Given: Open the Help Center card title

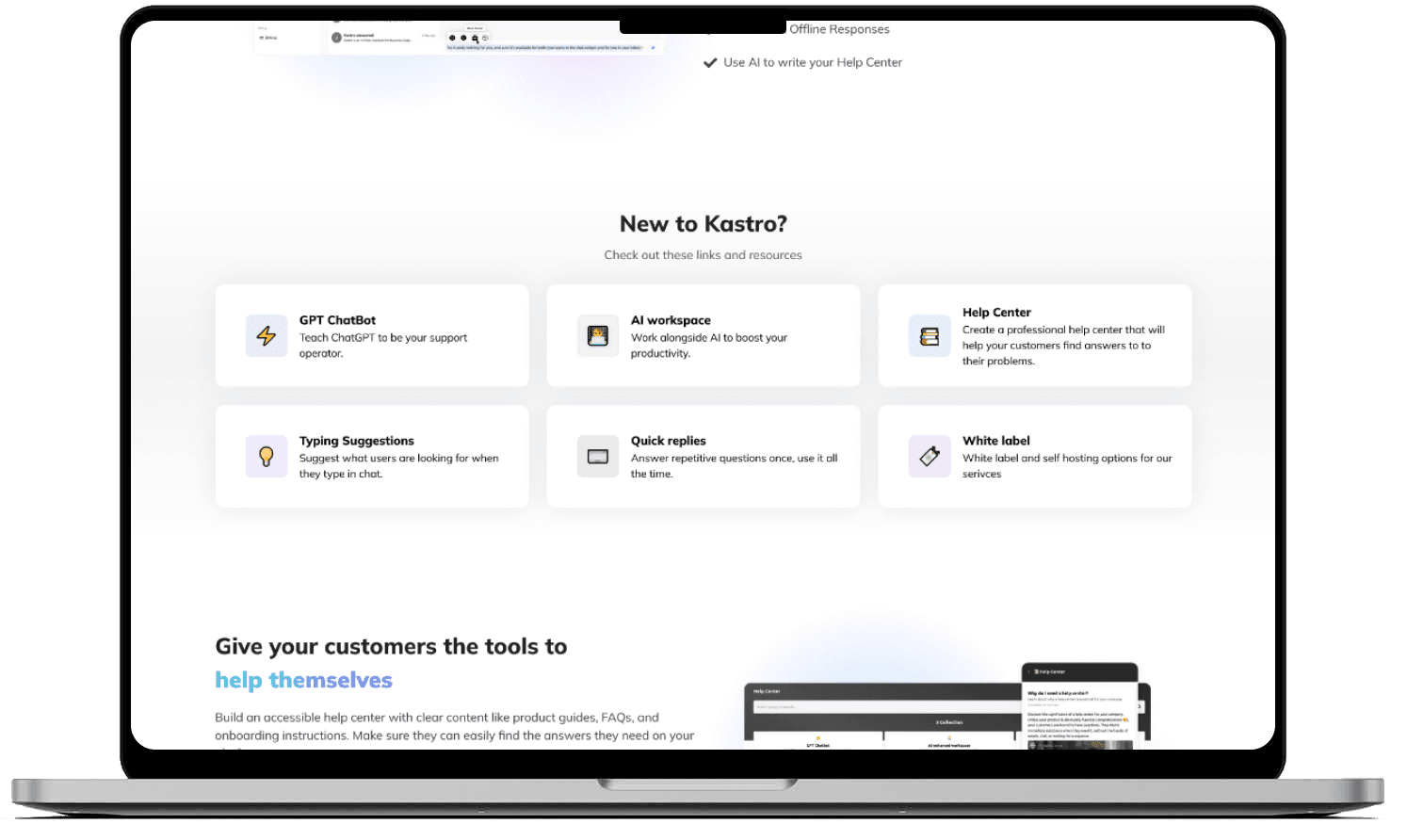Looking at the screenshot, I should (x=996, y=313).
